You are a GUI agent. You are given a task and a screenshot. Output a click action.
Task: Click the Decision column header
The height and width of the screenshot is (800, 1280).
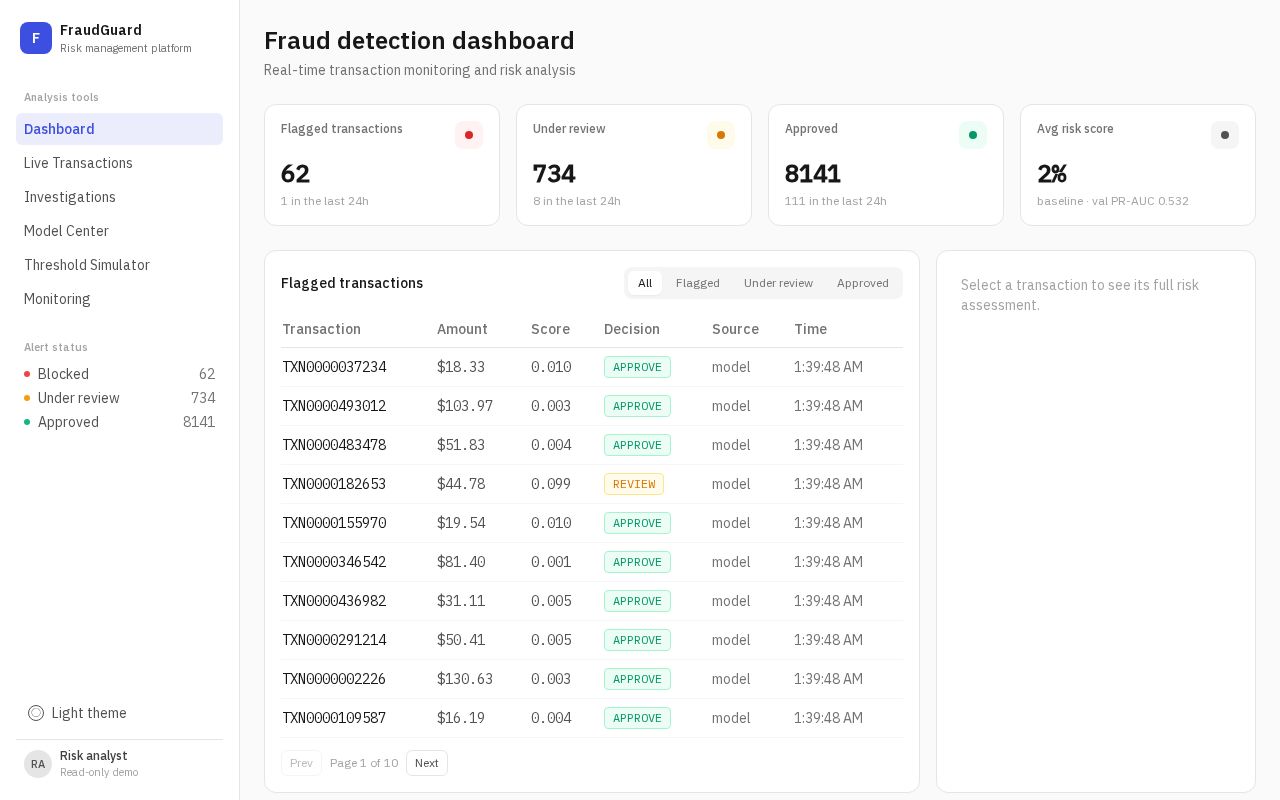click(632, 329)
